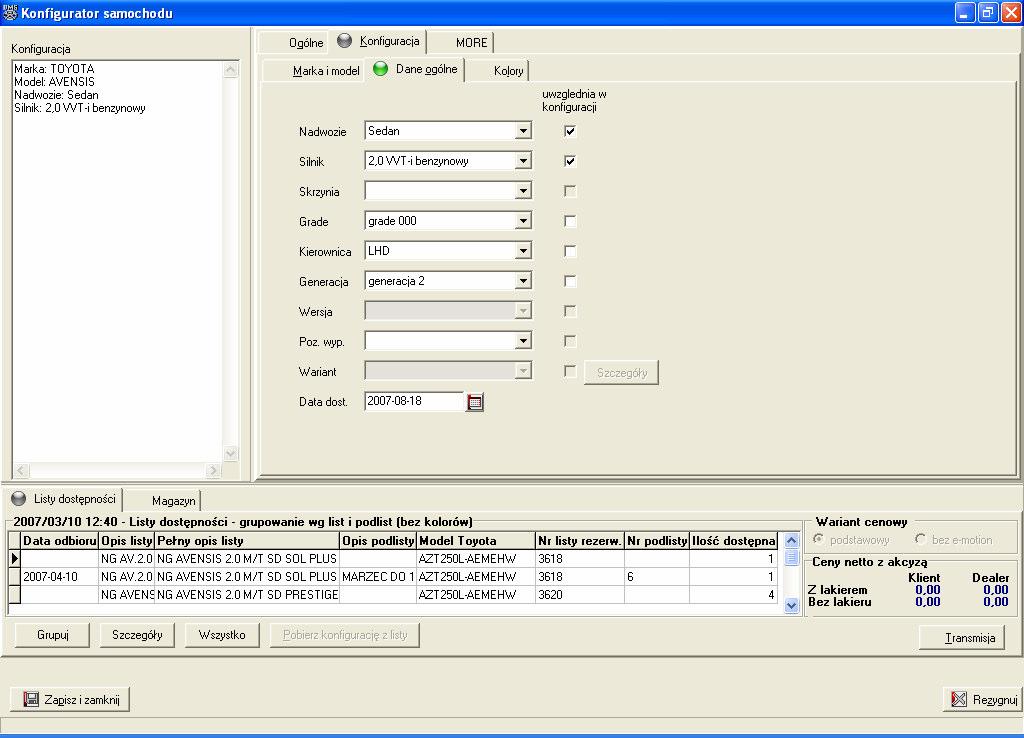Toggle Silnik include-in-configuration checkbox
The width and height of the screenshot is (1024, 738).
[570, 161]
